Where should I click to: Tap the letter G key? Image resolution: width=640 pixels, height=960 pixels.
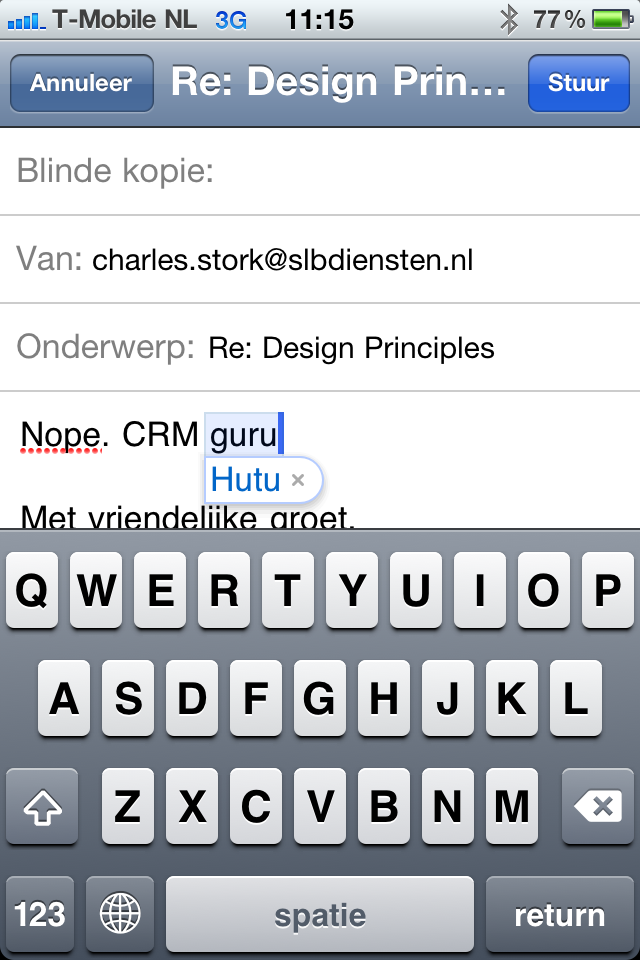click(x=319, y=699)
